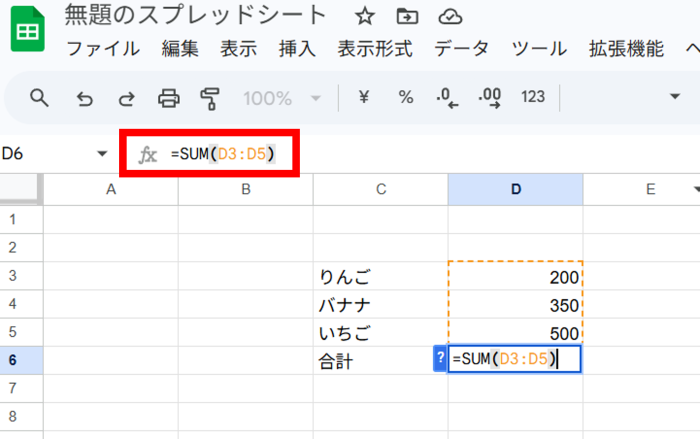Format as yen currency
Screen dimensions: 700x439
point(364,97)
